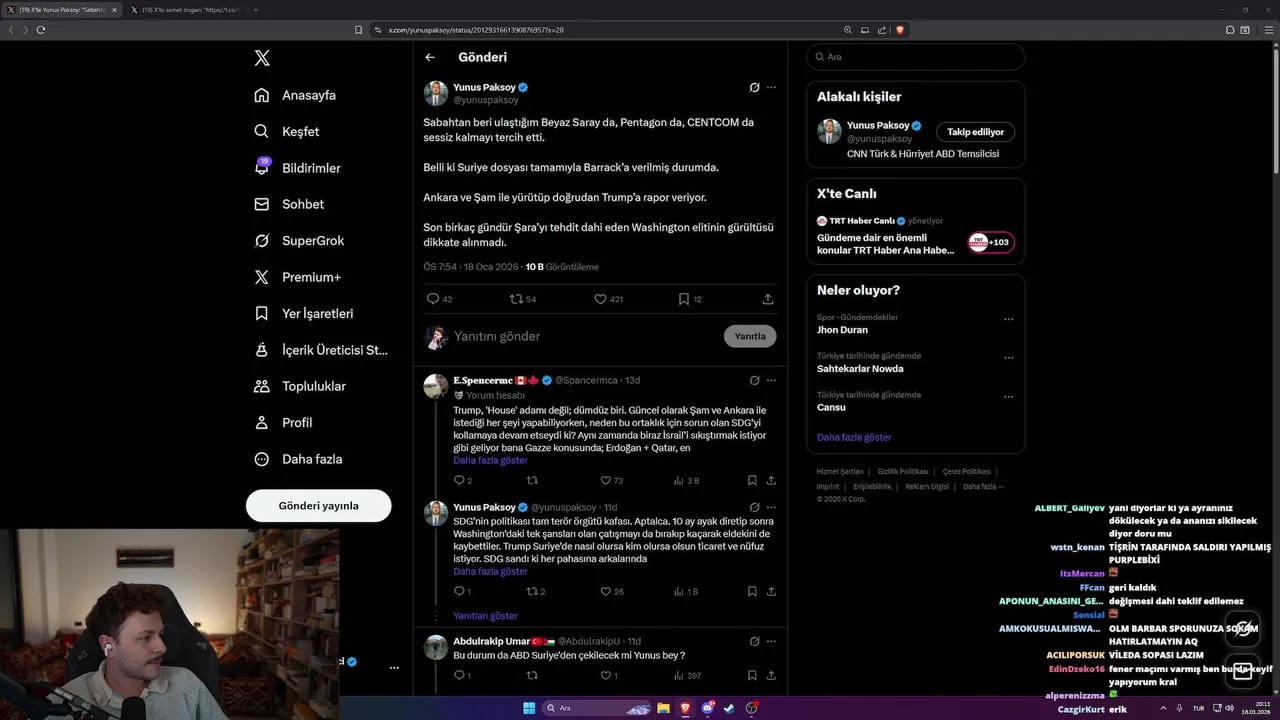Viewport: 1280px width, 720px height.
Task: Open SuperGrok from sidebar
Action: click(x=299, y=241)
